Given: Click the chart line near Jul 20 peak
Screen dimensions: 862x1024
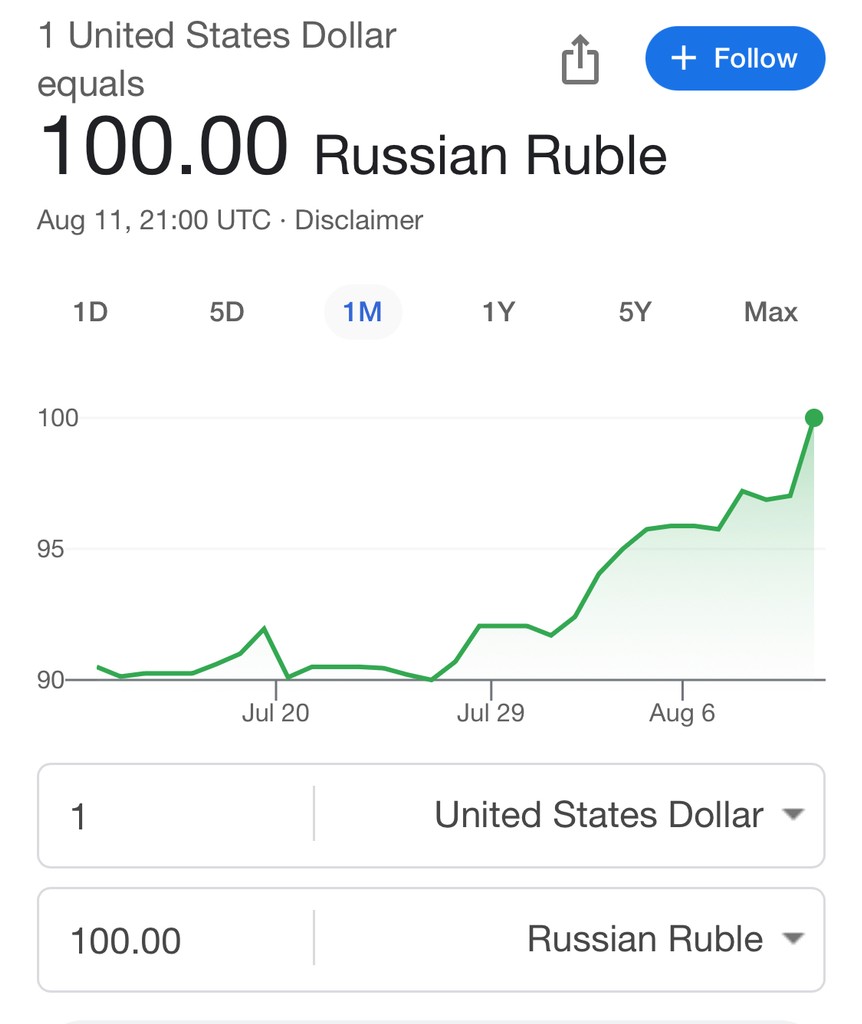Looking at the screenshot, I should click(264, 629).
